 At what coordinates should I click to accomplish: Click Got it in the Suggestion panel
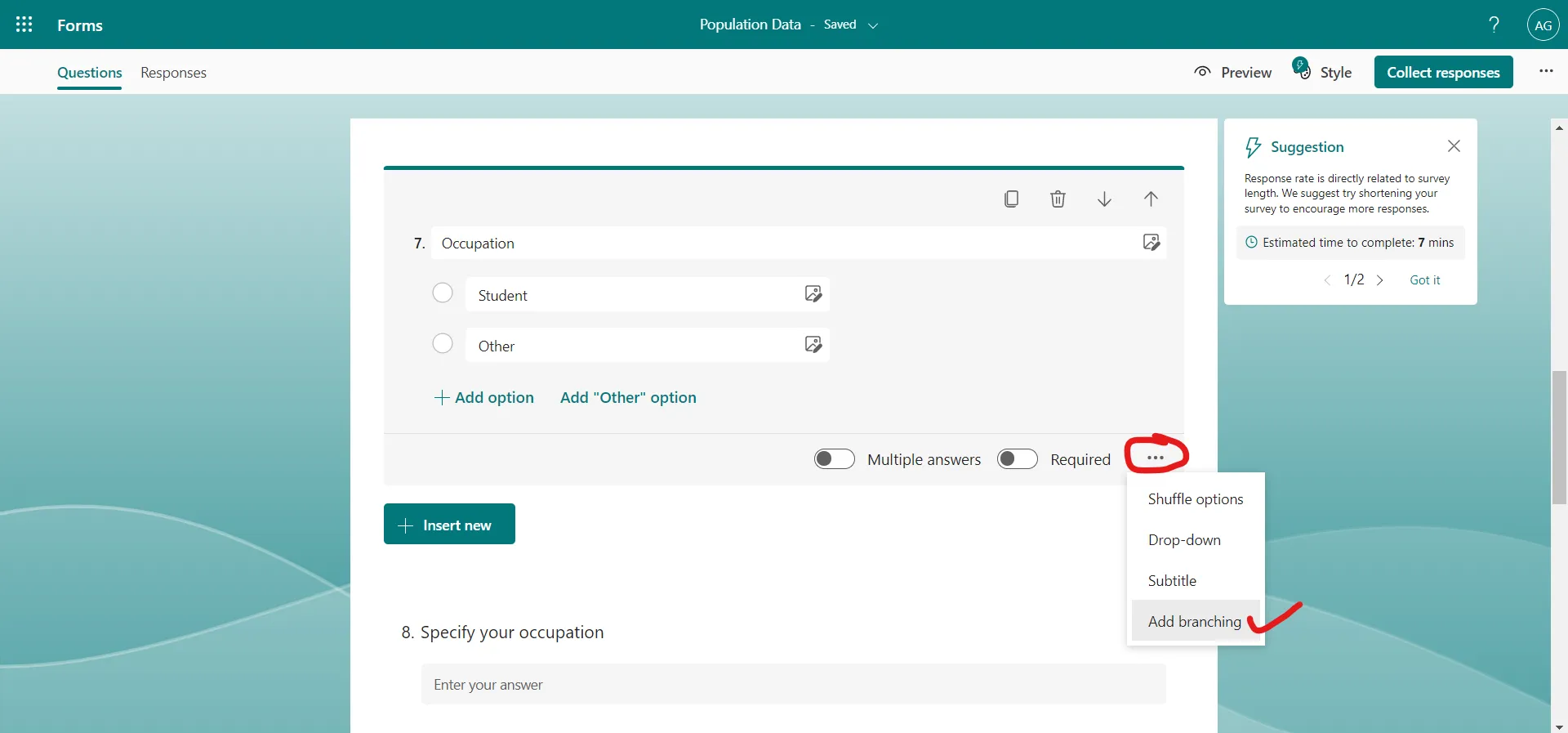tap(1425, 280)
